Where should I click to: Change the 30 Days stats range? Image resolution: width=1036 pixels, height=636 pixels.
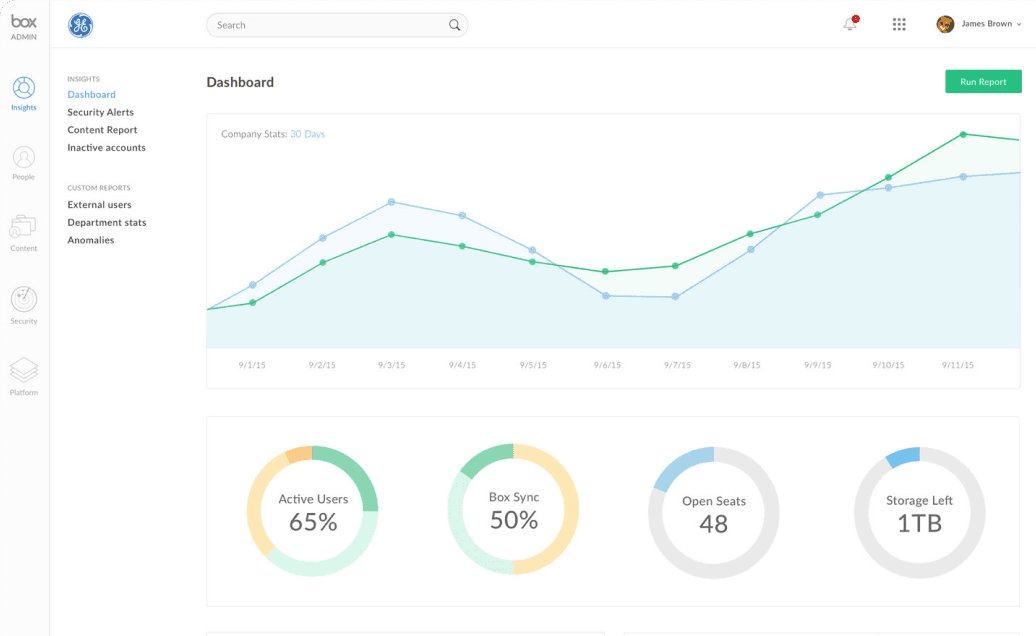pos(307,134)
